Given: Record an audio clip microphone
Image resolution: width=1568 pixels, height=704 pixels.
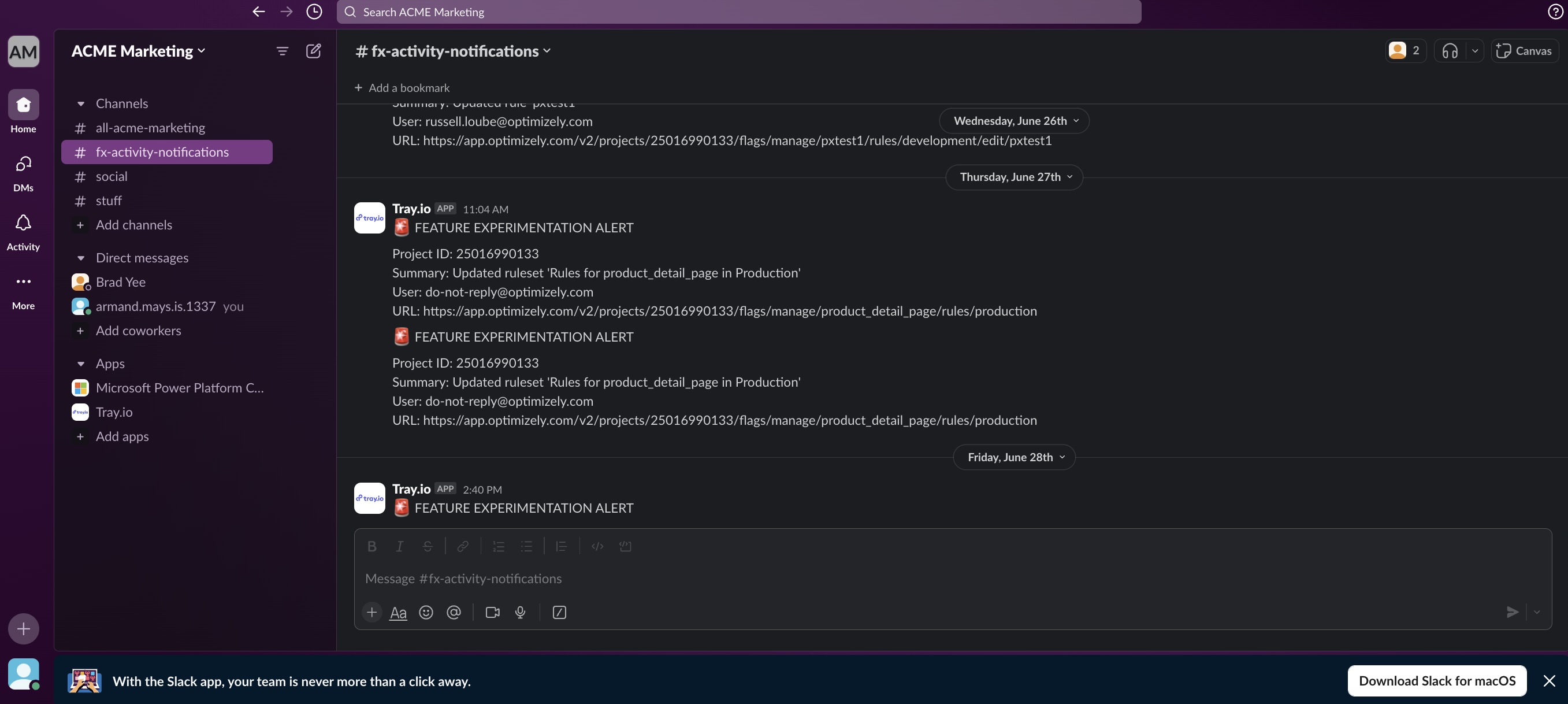Looking at the screenshot, I should pos(521,612).
